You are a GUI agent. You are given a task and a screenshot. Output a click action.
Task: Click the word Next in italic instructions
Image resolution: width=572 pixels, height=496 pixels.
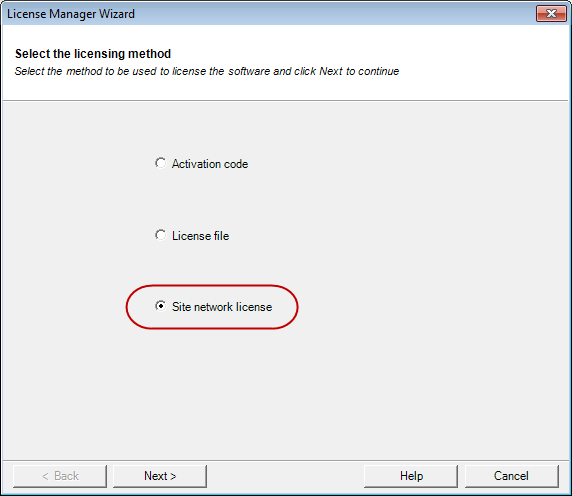(331, 71)
